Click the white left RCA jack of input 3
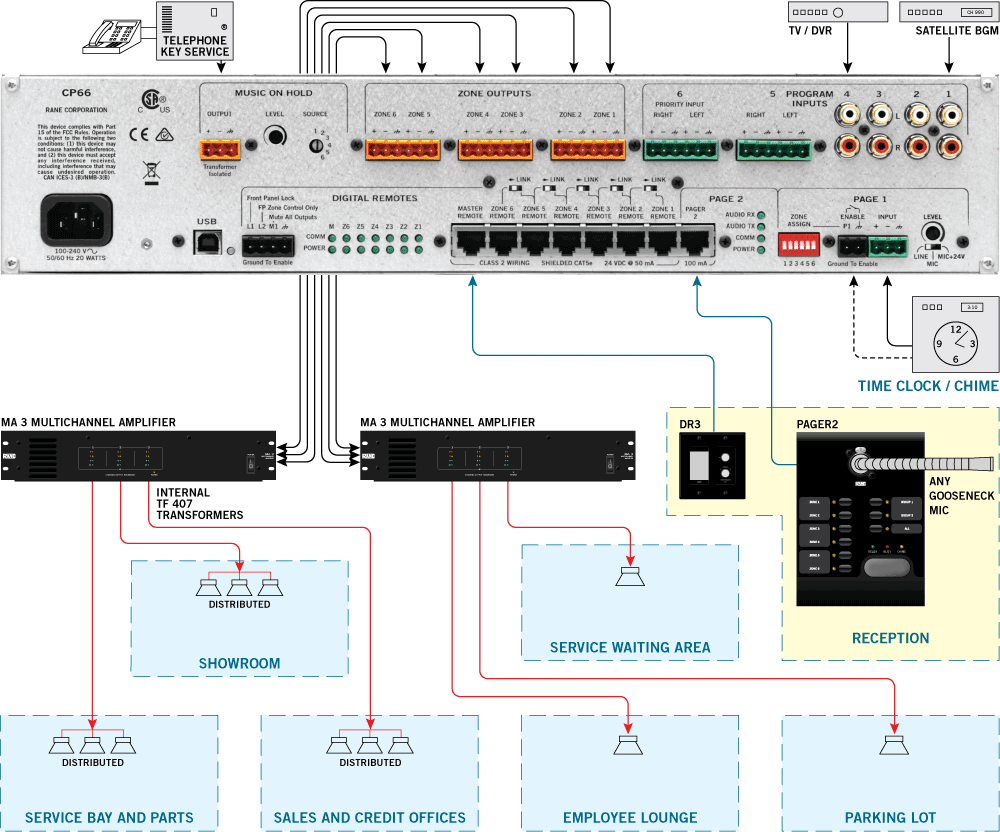Viewport: 1000px width, 832px height. 880,115
